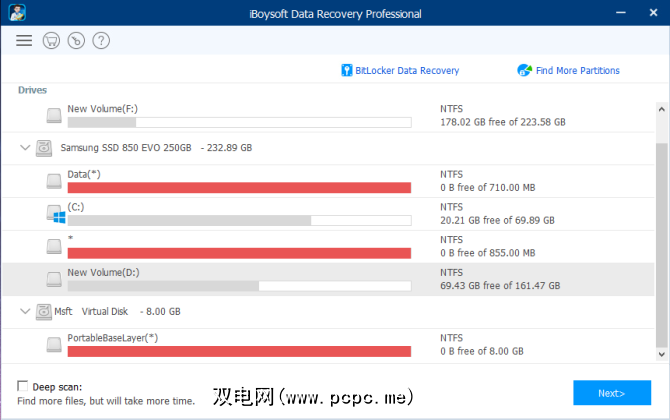Collapse the Samsung SSD 850 EVO group
Viewport: 670px width, 420px height.
tap(25, 147)
